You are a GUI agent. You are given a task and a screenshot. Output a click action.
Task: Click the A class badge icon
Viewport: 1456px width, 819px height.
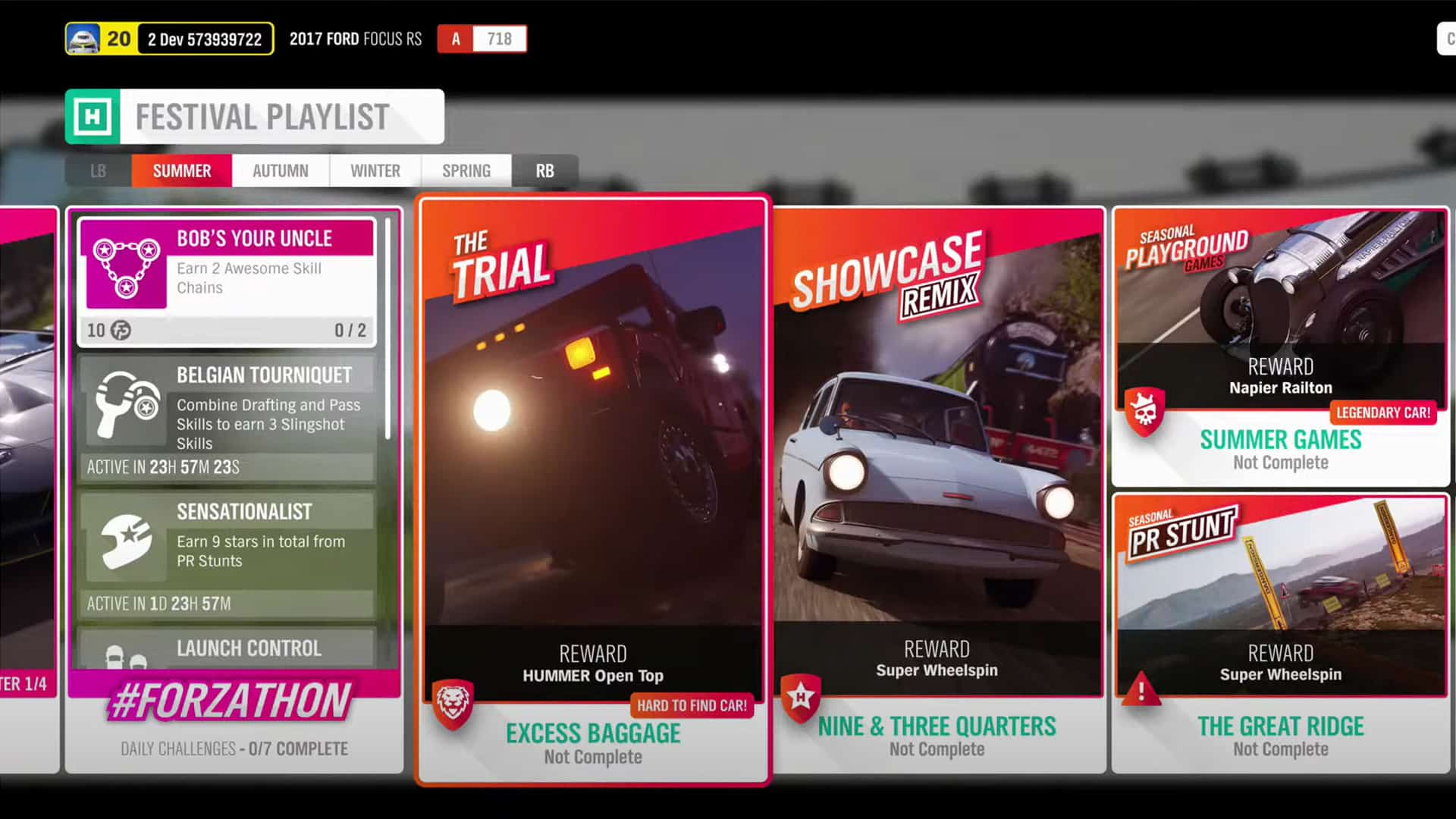click(455, 39)
